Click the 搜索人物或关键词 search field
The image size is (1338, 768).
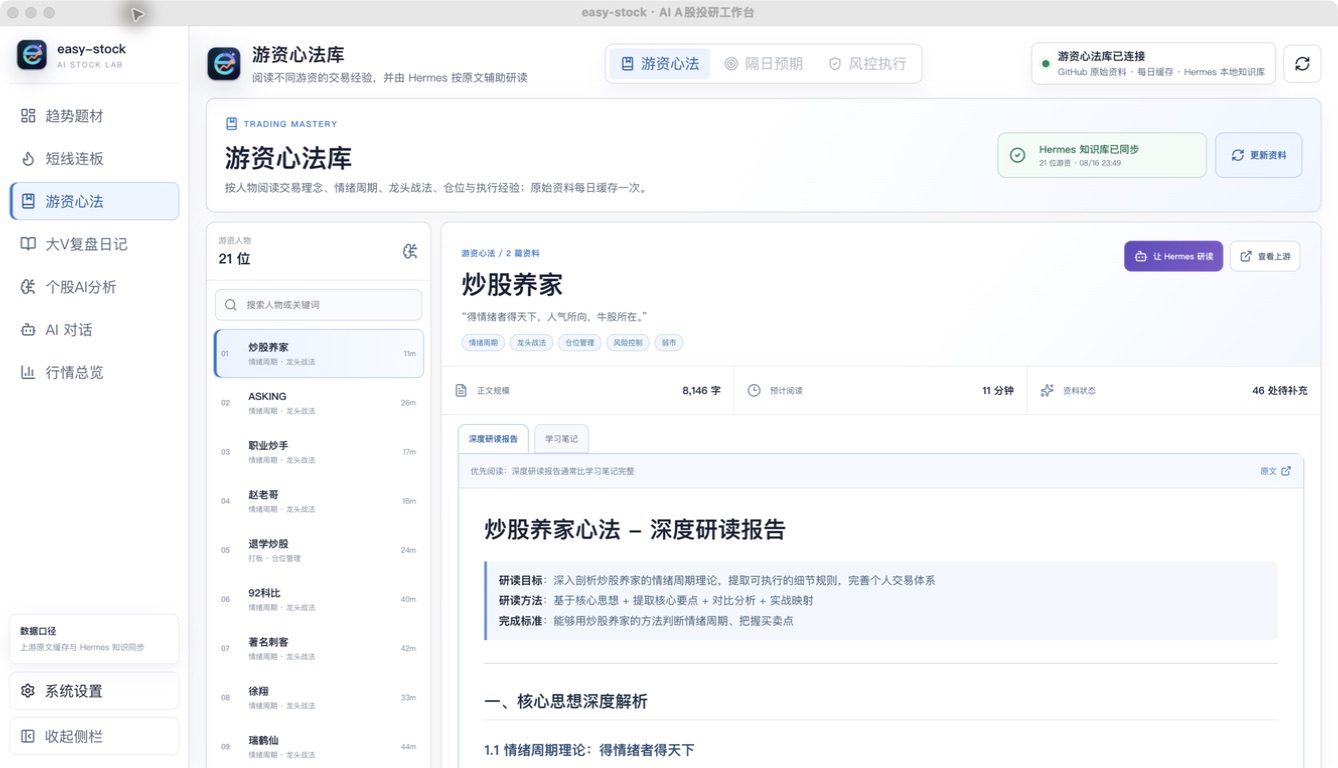click(318, 305)
